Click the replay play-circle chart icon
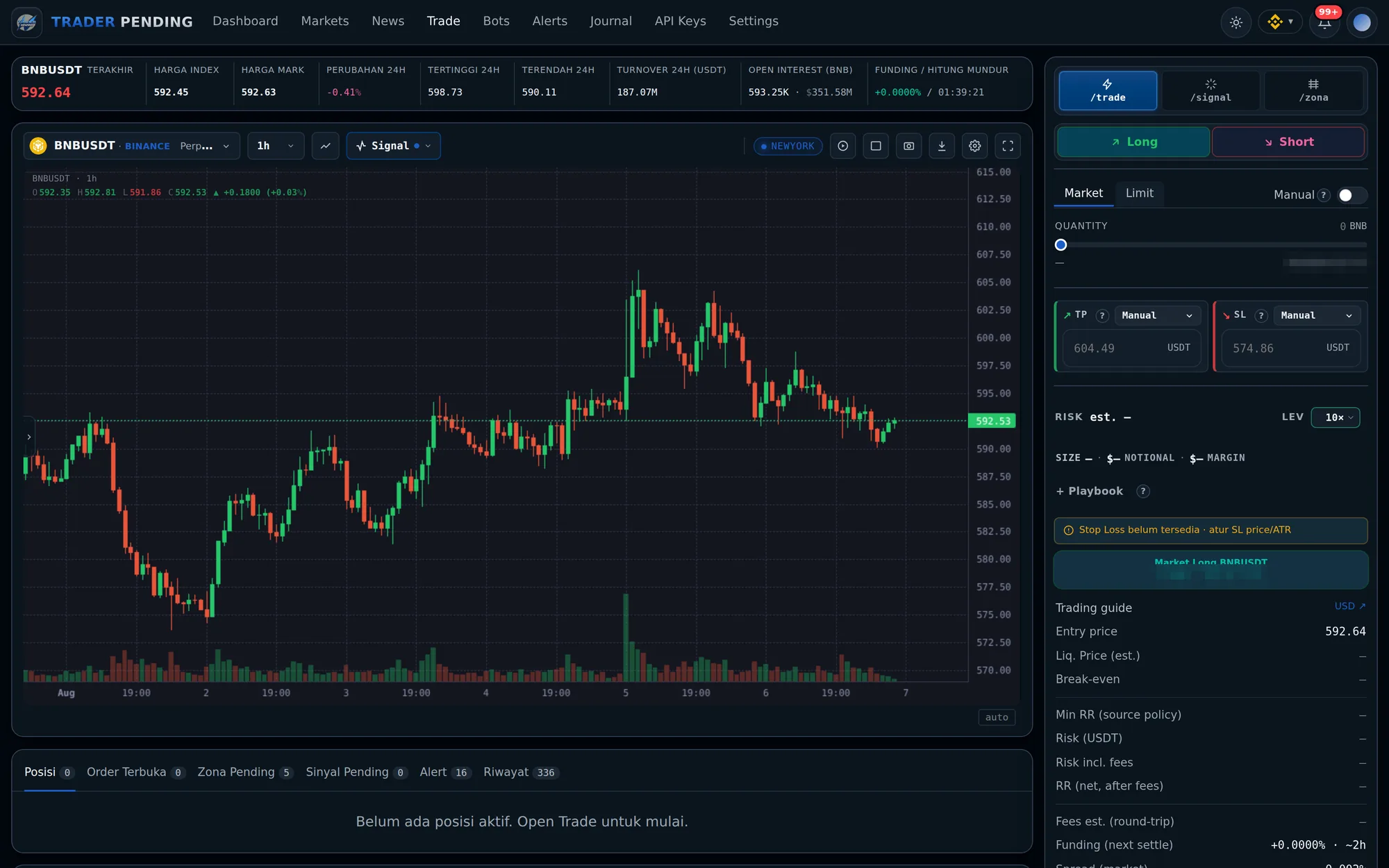Screen dimensions: 1389x868 click(x=842, y=146)
